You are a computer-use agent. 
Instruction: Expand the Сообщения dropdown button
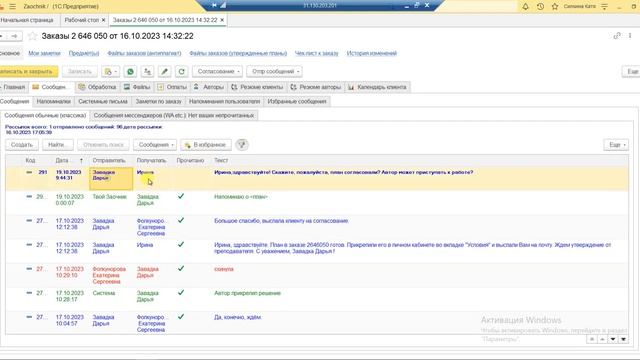[155, 144]
